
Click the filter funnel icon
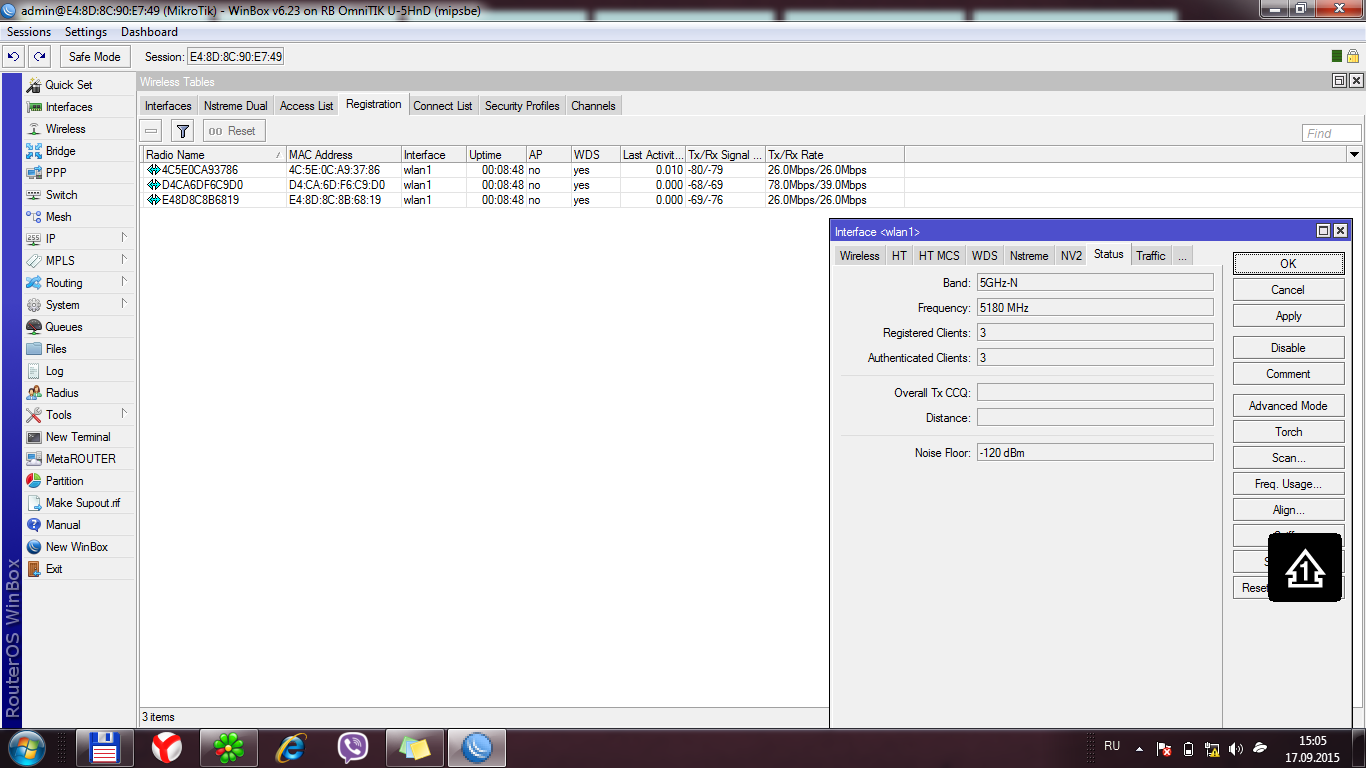pyautogui.click(x=182, y=131)
